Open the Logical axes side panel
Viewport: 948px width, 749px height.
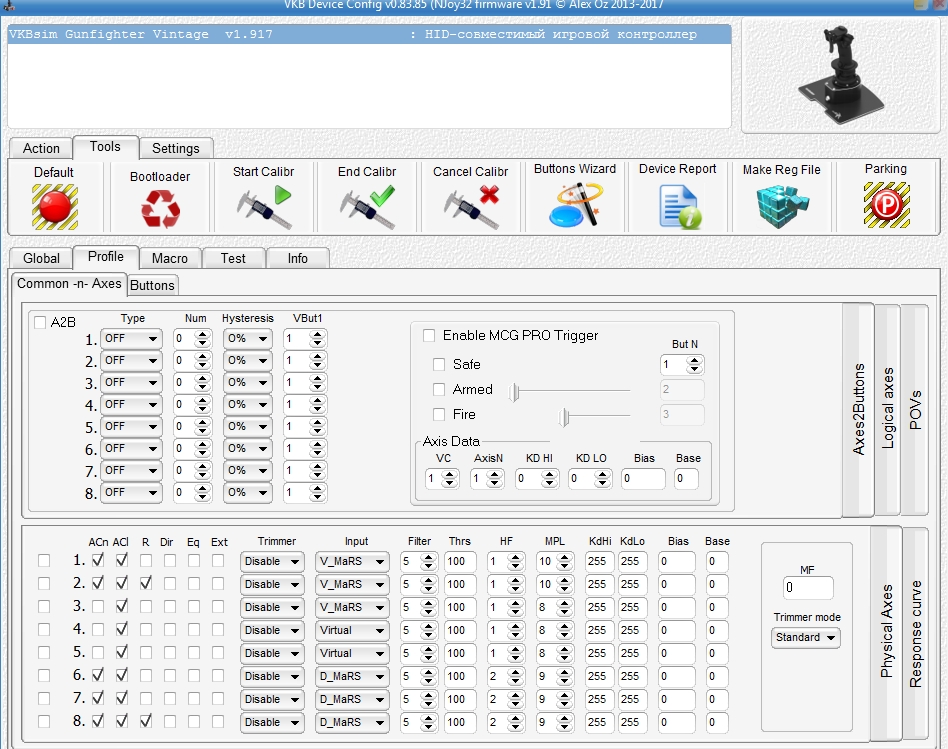(x=888, y=408)
